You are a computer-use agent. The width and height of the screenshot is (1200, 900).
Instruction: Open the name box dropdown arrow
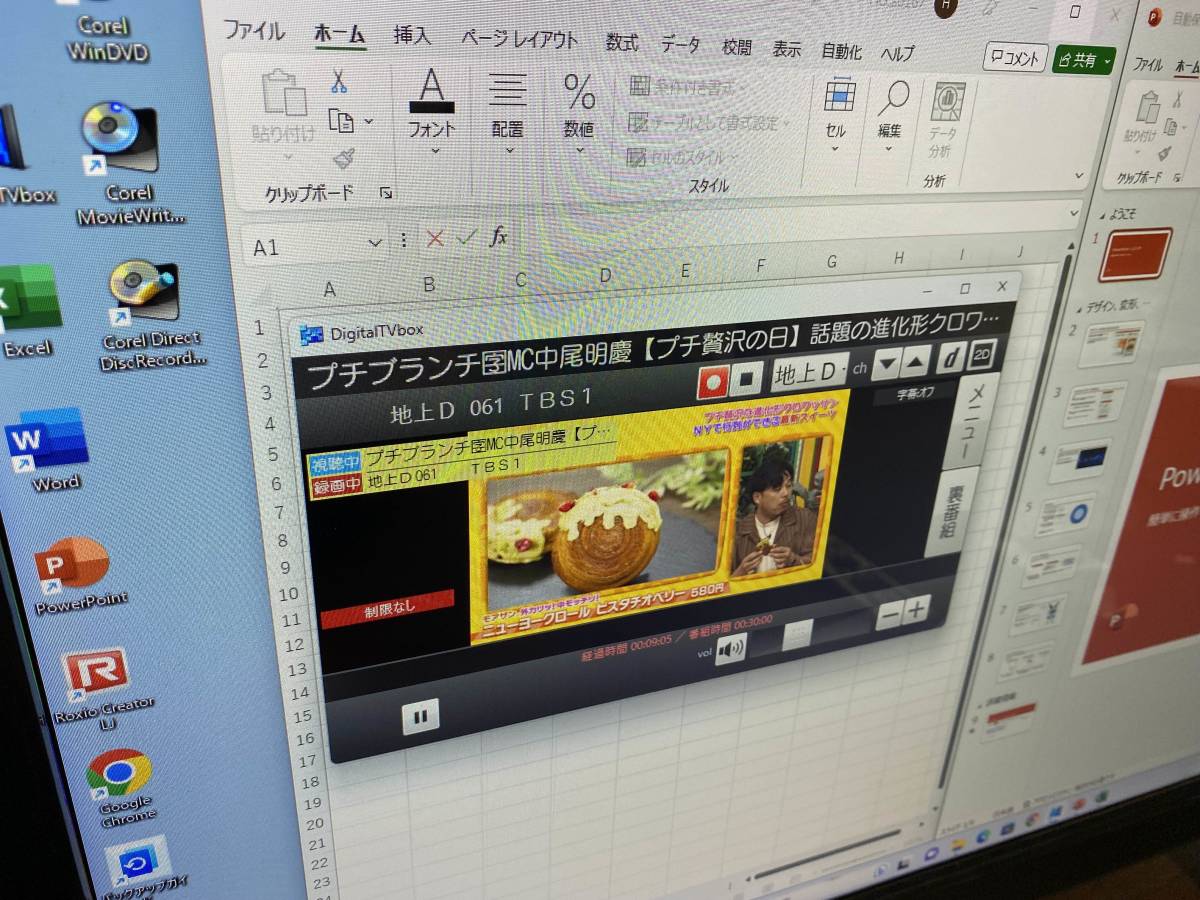point(374,242)
